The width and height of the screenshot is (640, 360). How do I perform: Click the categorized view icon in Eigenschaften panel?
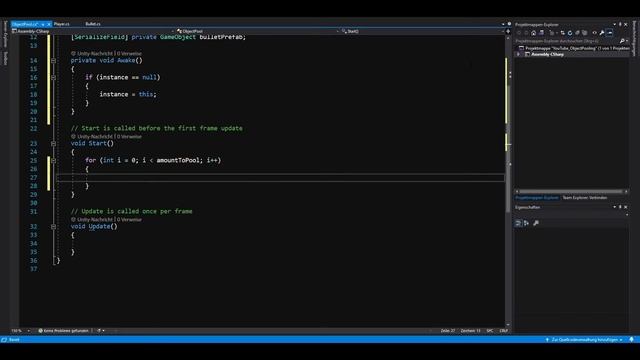coord(518,223)
